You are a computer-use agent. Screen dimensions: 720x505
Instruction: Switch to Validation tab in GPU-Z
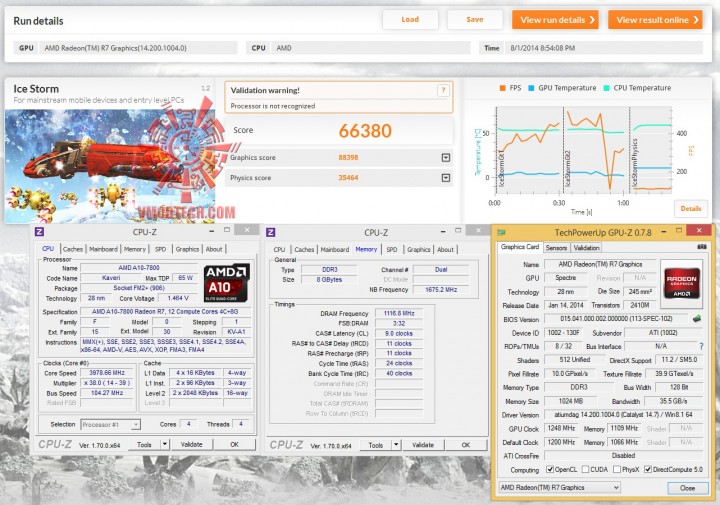[x=586, y=248]
